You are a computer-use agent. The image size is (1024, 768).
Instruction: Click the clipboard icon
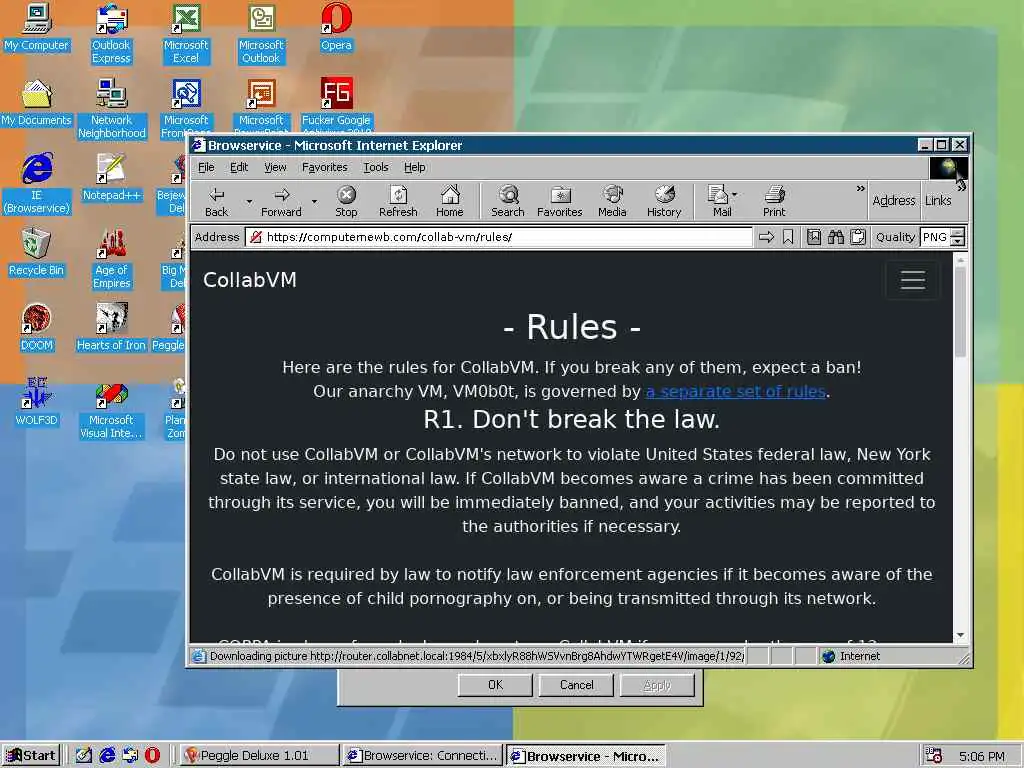[x=858, y=237]
